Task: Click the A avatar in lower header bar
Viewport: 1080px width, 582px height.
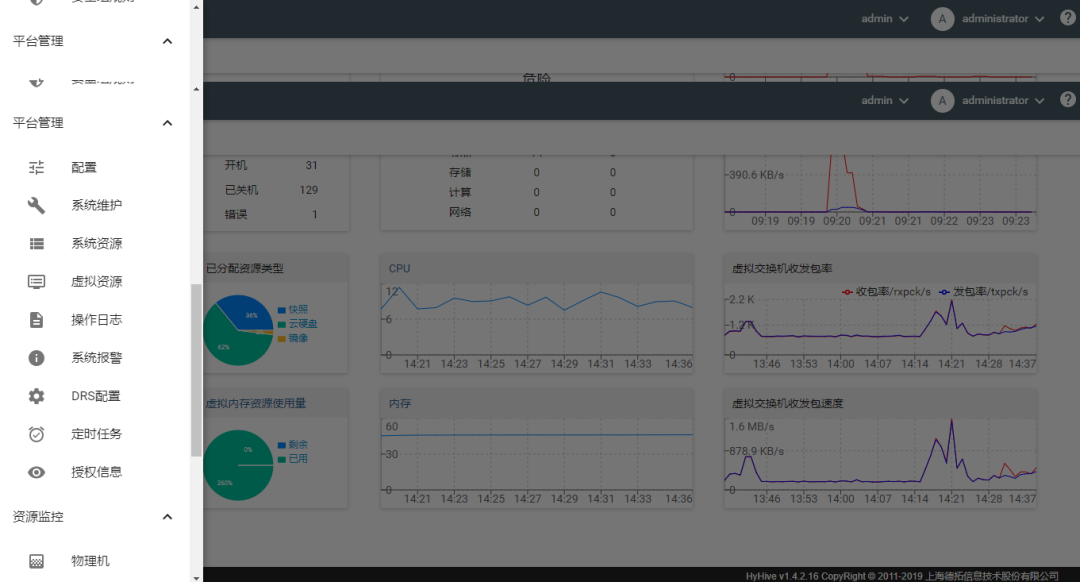Action: (942, 101)
